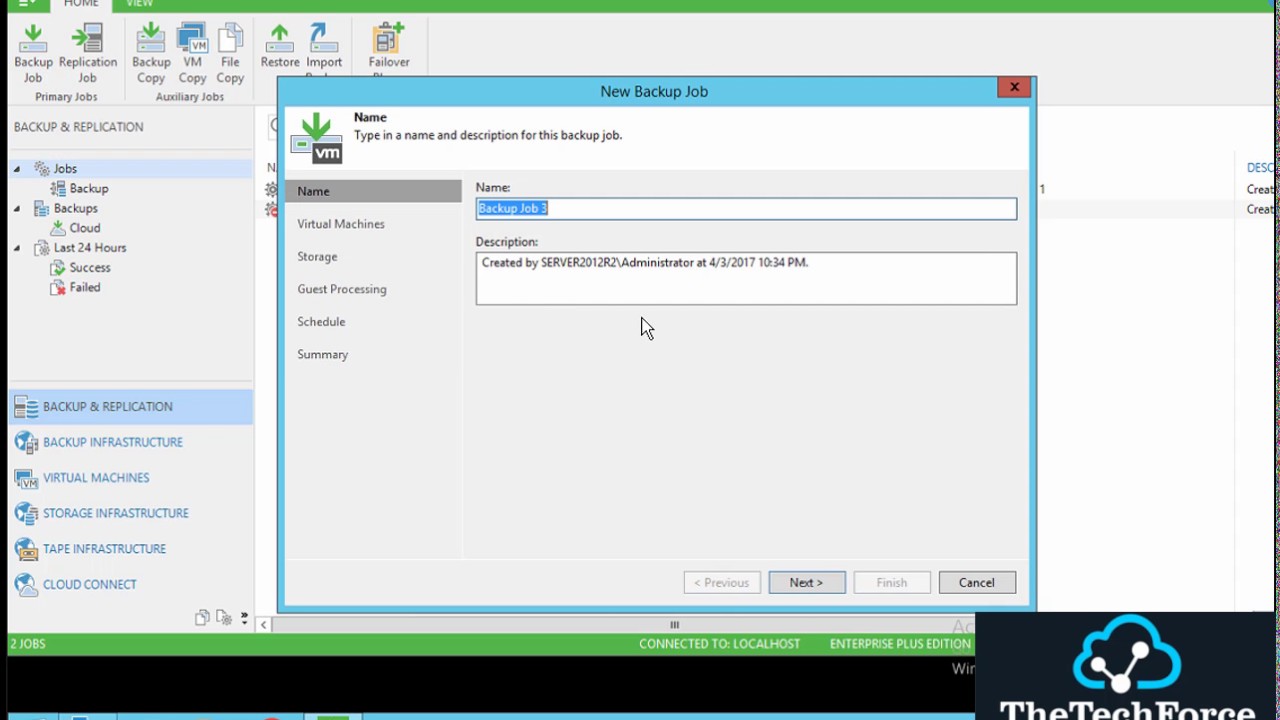The height and width of the screenshot is (720, 1280).
Task: Click the job Name input field
Action: [x=746, y=208]
